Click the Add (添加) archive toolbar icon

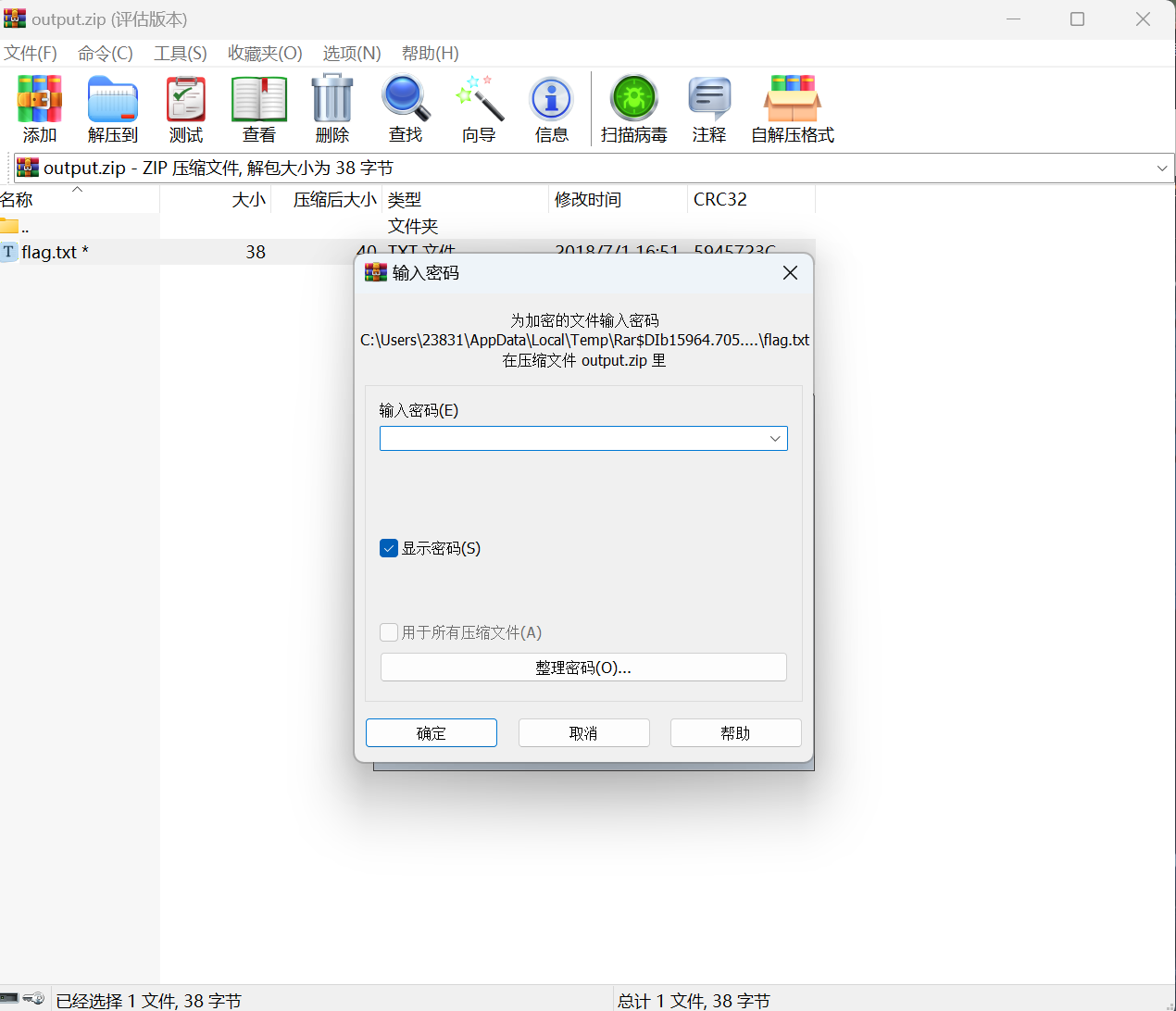pyautogui.click(x=40, y=99)
